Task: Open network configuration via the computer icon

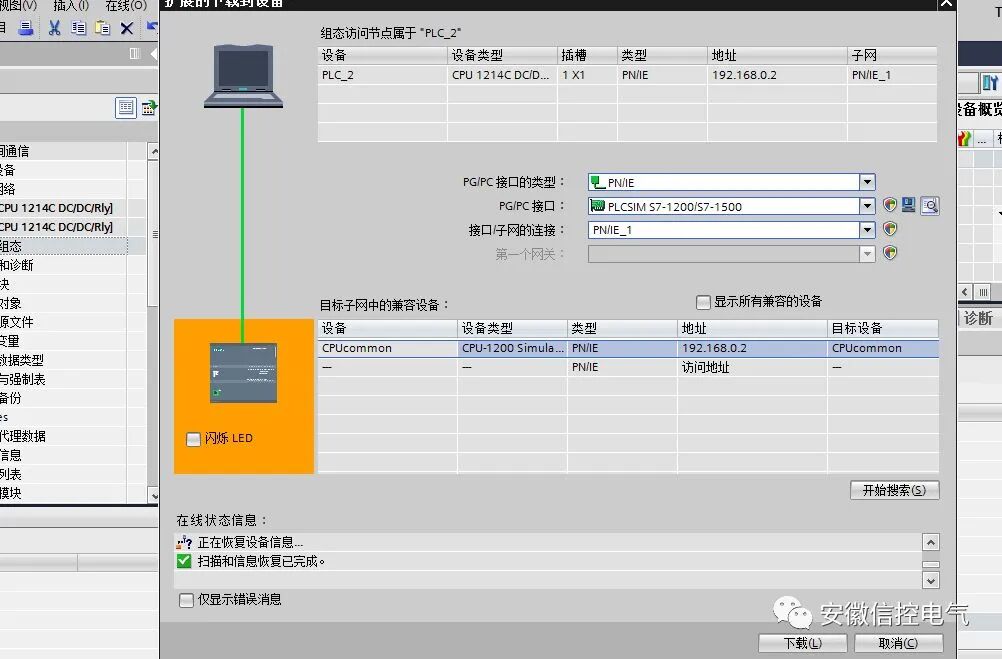Action: [908, 205]
